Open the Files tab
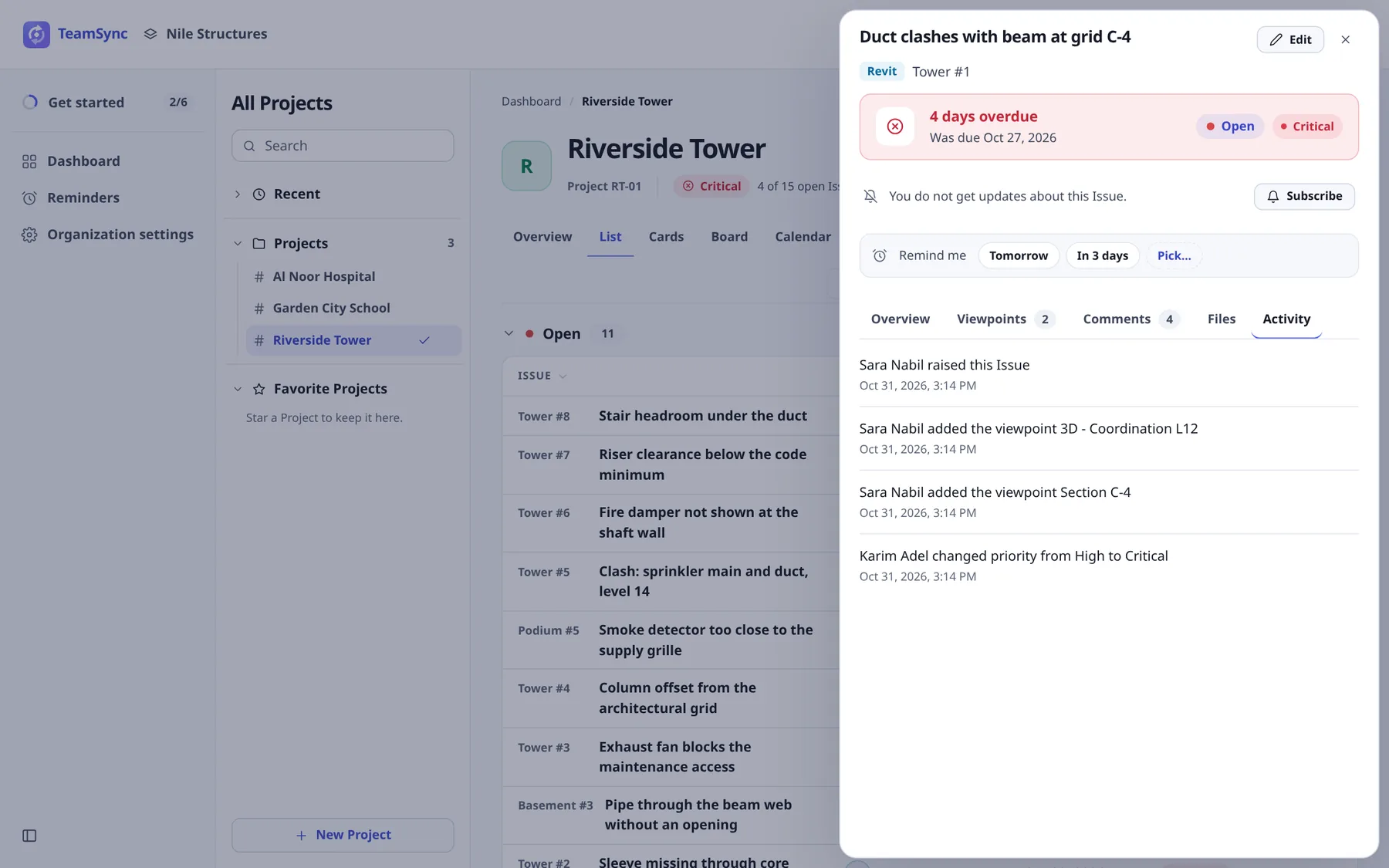 click(1222, 319)
